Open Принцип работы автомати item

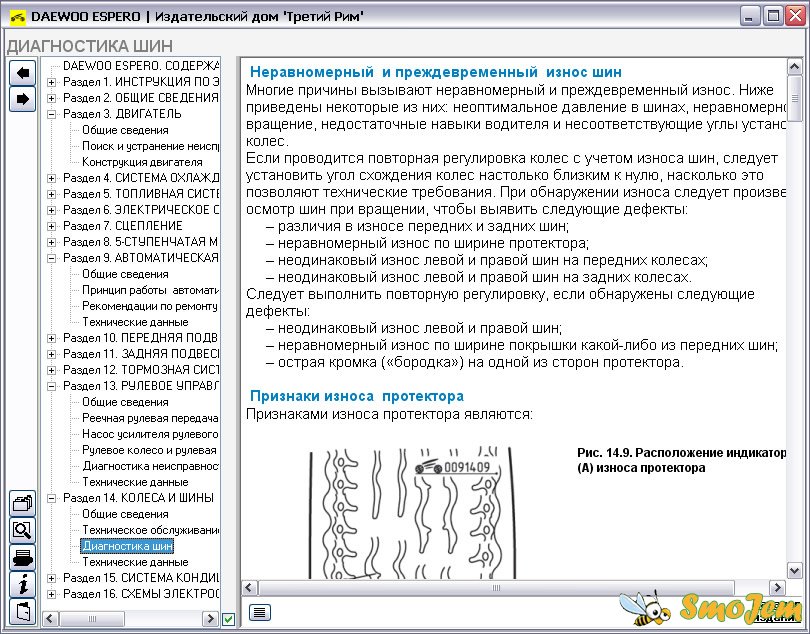(x=151, y=290)
